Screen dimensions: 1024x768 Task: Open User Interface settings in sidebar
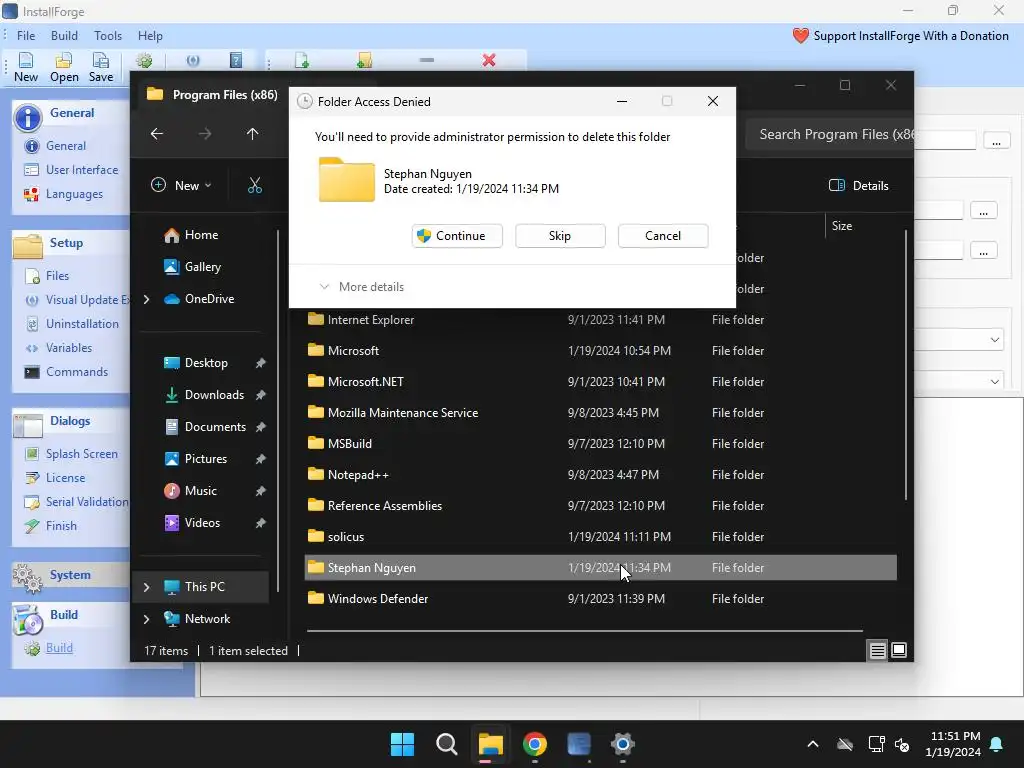[82, 170]
